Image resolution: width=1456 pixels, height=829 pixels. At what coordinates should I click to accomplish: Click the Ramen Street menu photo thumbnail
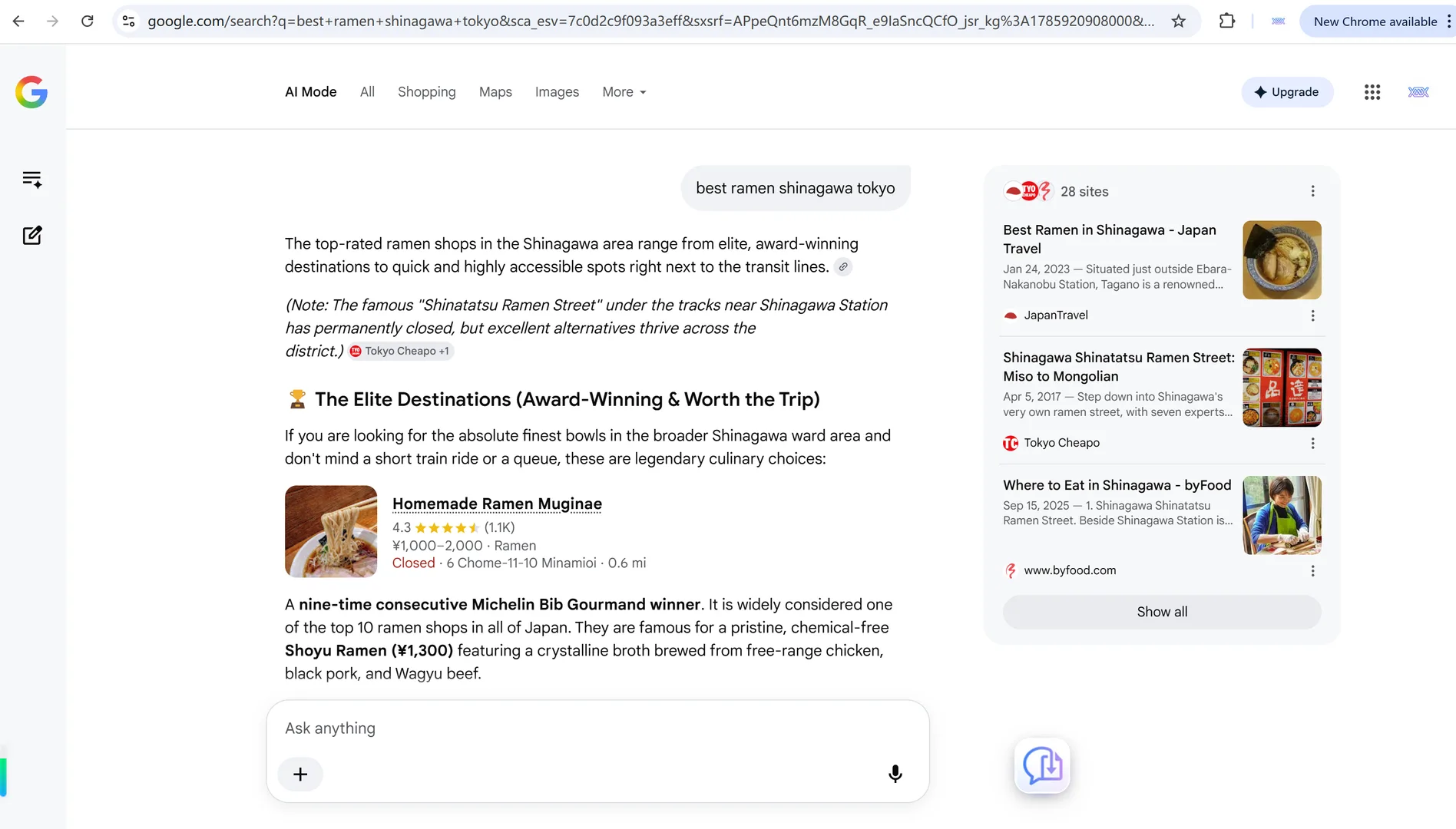point(1282,388)
